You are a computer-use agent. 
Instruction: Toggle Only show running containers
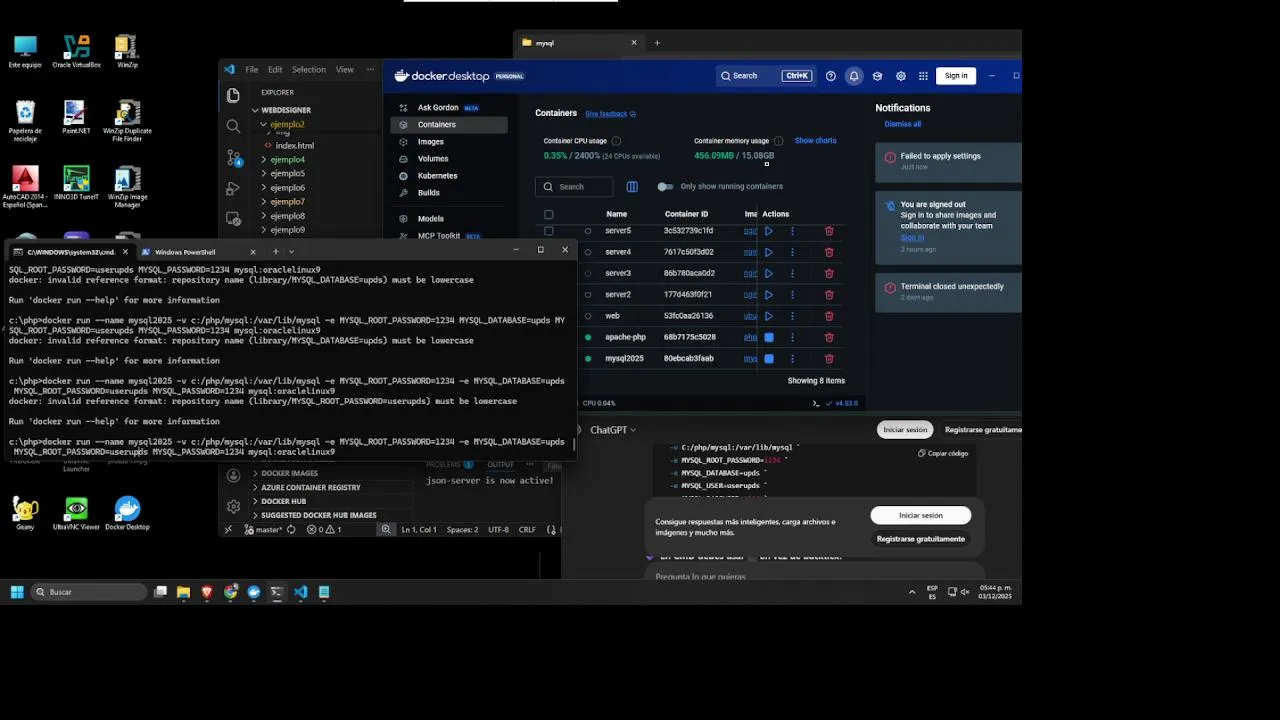tap(665, 187)
